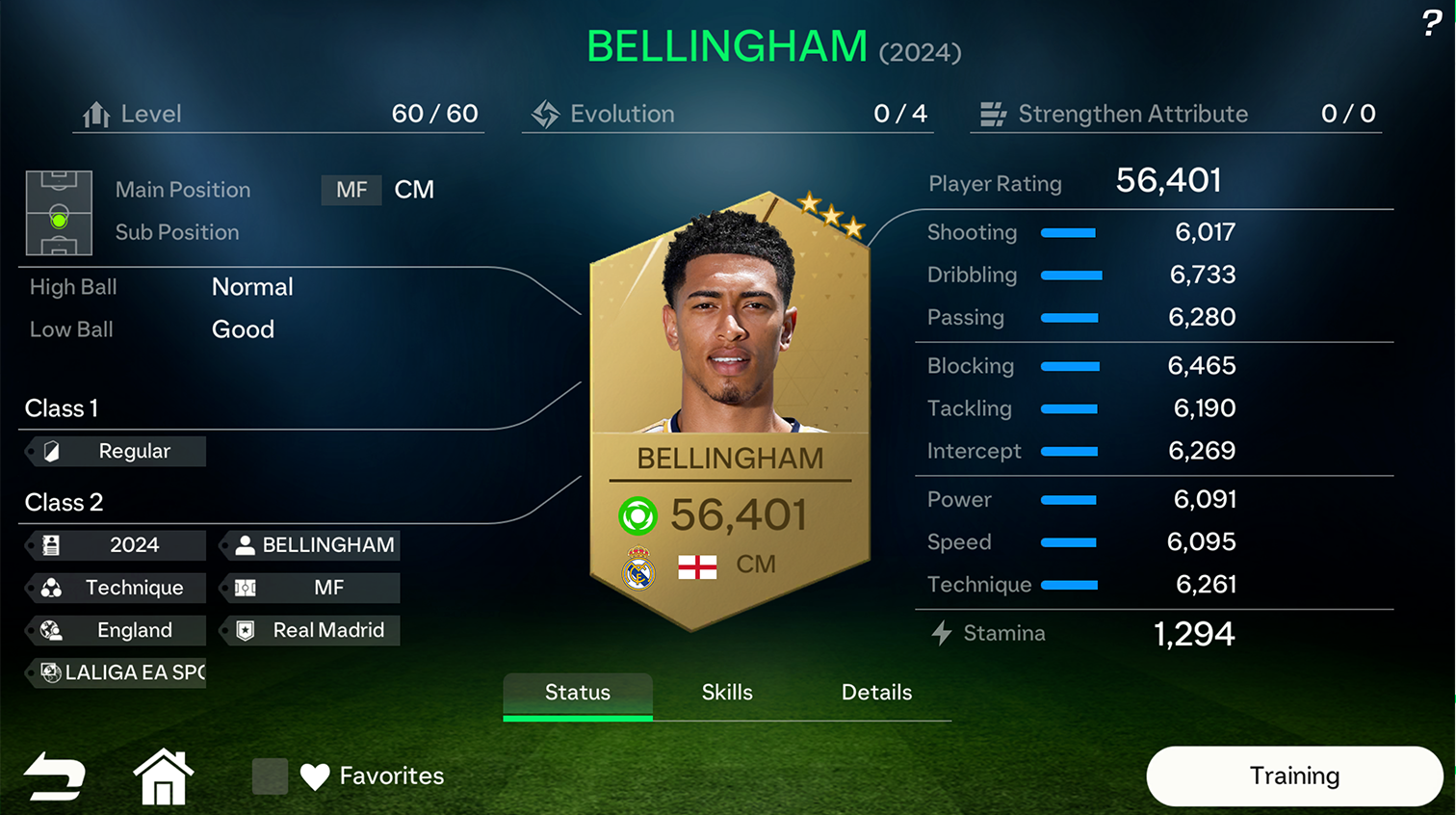The width and height of the screenshot is (1456, 815).
Task: Go to the home screen icon
Action: [x=164, y=776]
